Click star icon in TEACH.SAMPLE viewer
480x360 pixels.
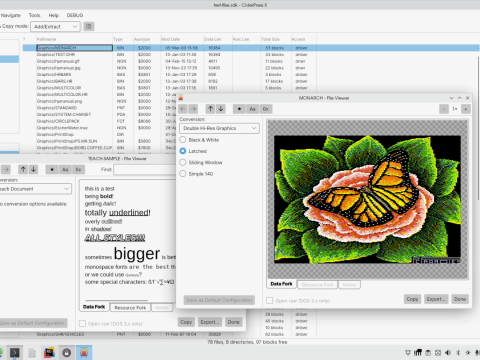point(52,169)
